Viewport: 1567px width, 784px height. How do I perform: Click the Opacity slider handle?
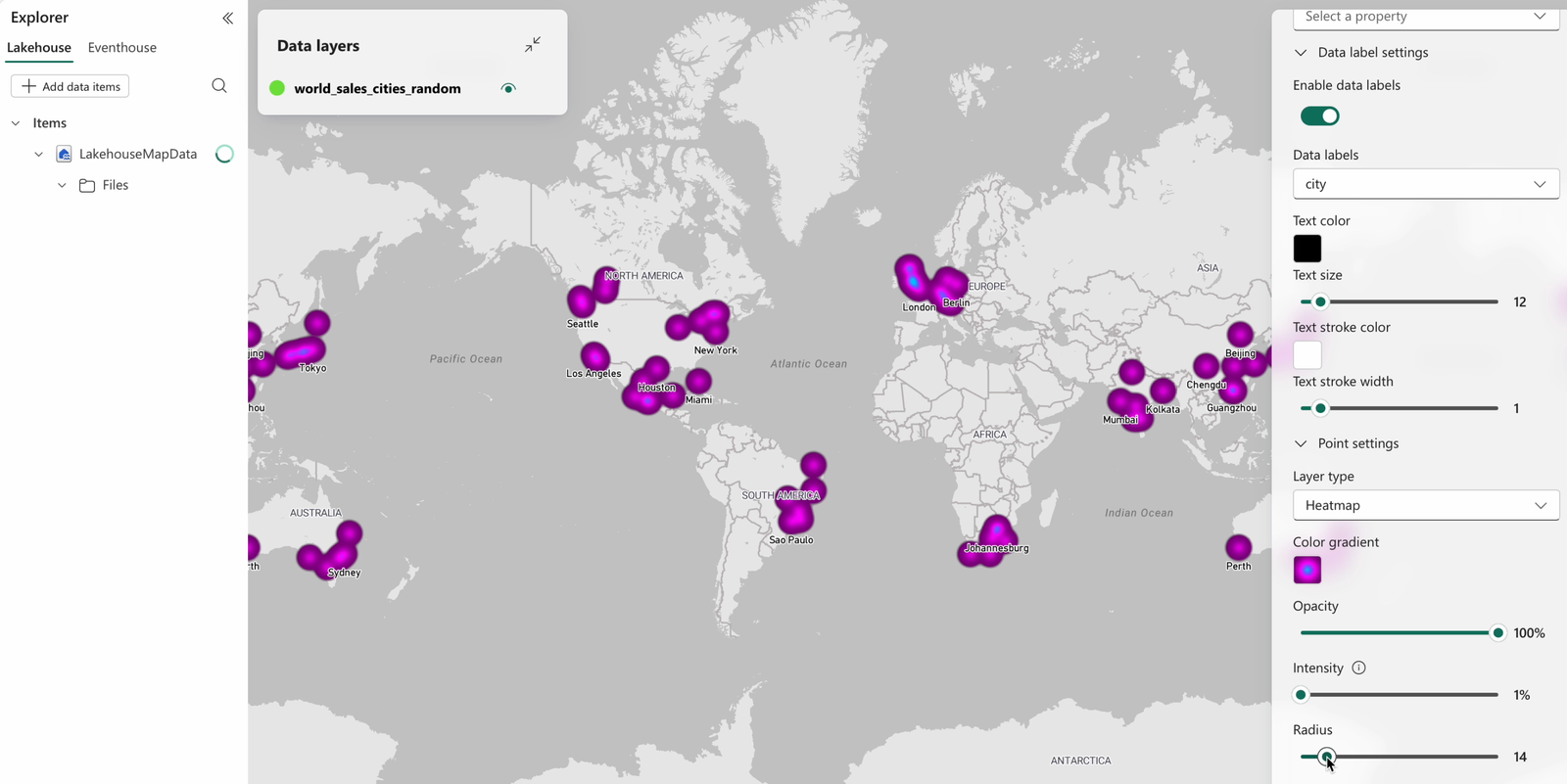click(1497, 633)
